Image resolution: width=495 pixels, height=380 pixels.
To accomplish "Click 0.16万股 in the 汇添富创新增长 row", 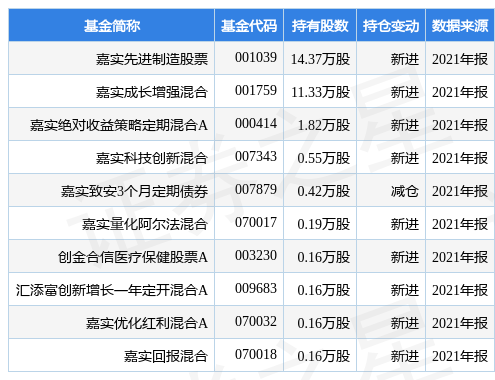I will pyautogui.click(x=324, y=290).
